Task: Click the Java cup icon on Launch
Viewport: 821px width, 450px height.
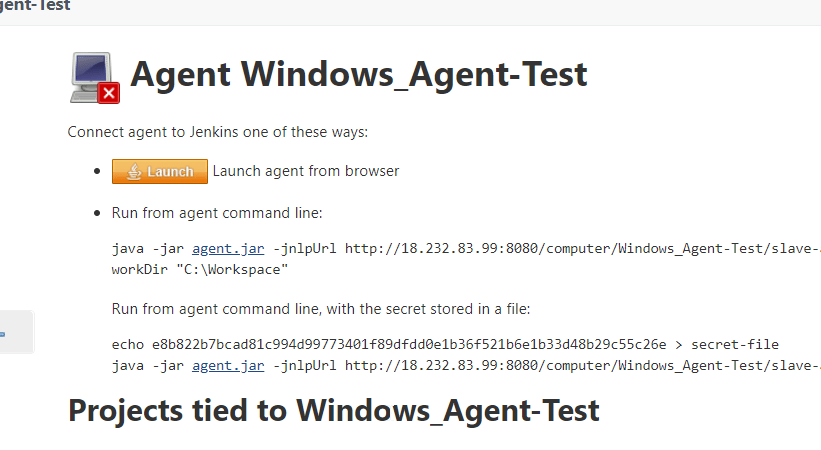Action: tap(134, 171)
